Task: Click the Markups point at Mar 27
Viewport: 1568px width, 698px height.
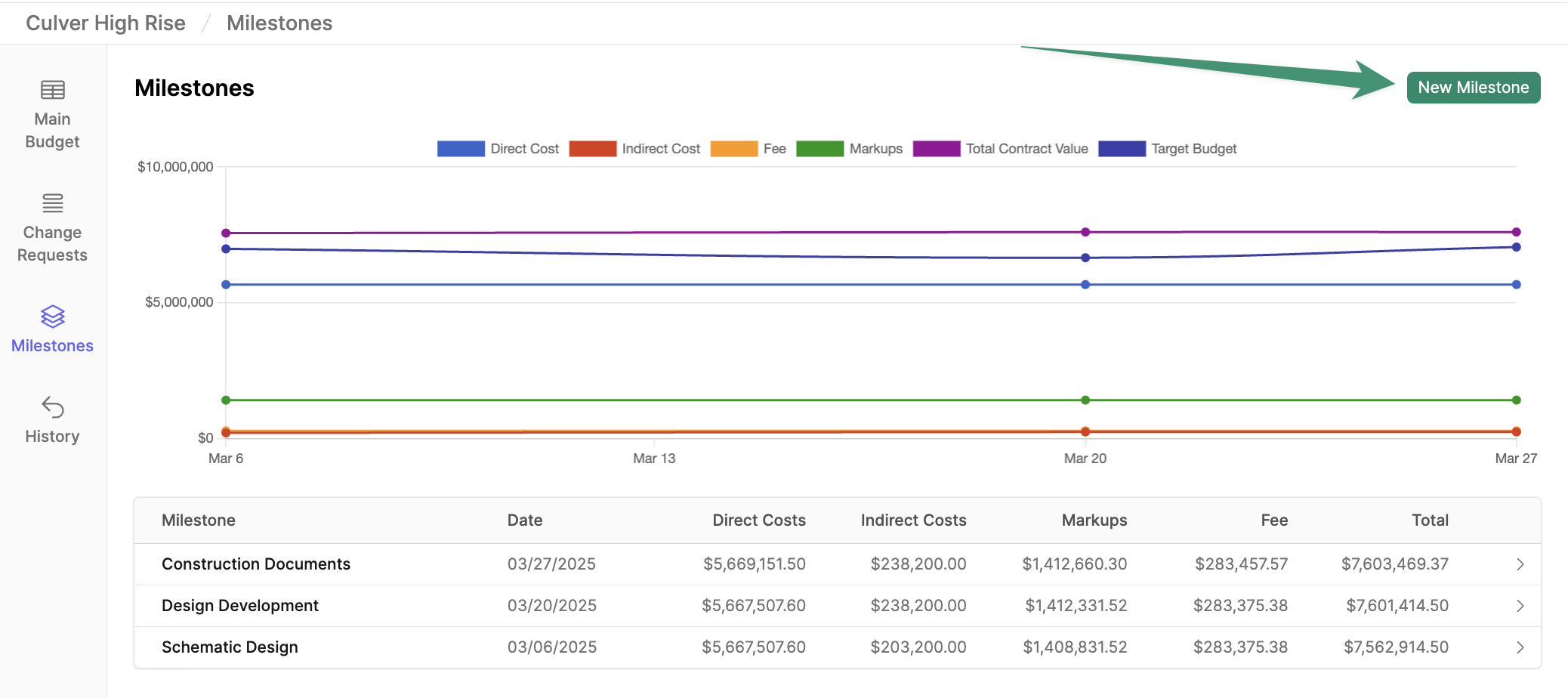Action: [x=1516, y=400]
